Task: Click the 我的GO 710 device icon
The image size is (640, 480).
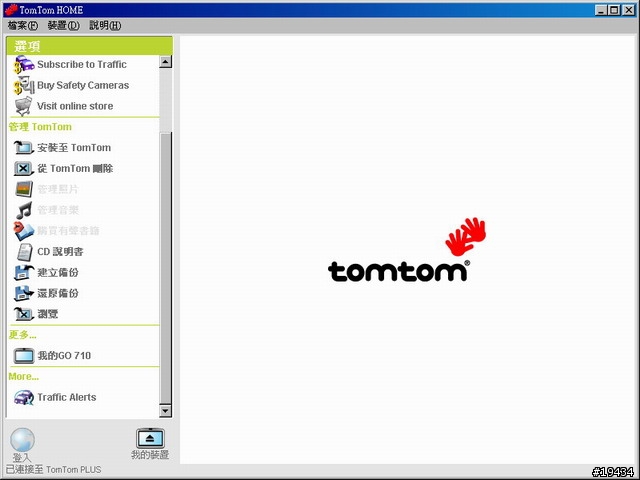Action: (x=24, y=356)
